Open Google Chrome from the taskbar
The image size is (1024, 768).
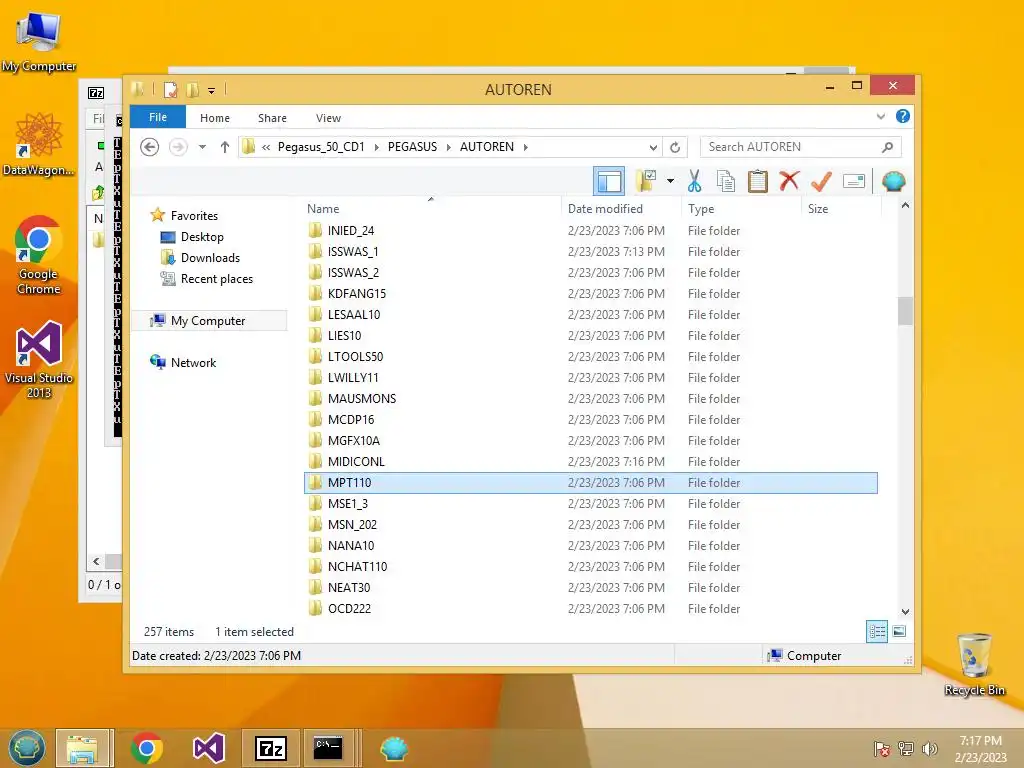(146, 748)
